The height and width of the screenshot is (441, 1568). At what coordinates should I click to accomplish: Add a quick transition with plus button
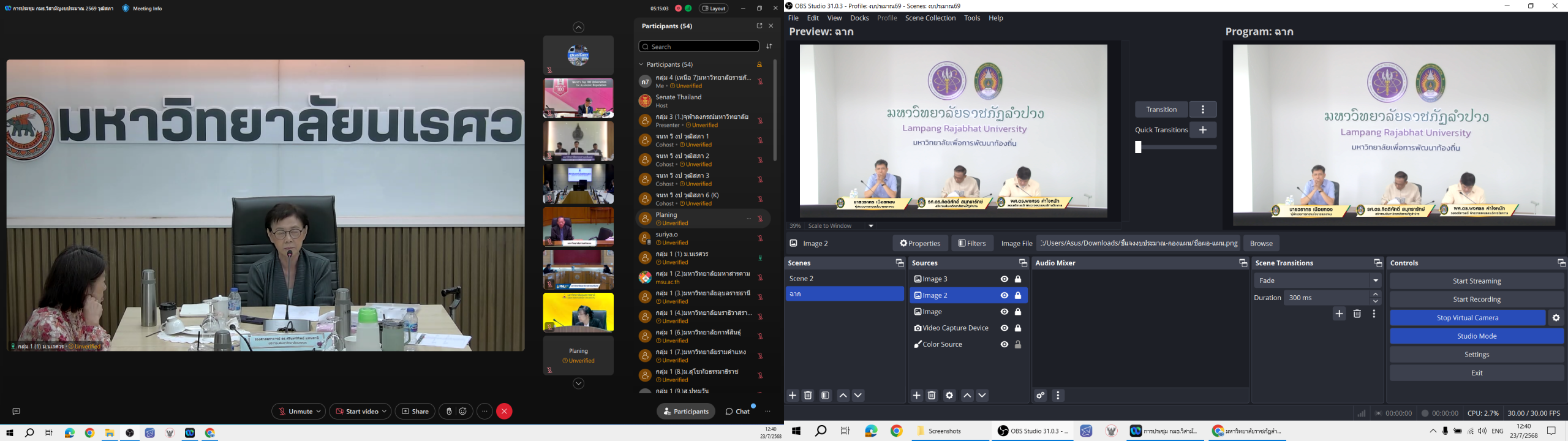point(1203,130)
